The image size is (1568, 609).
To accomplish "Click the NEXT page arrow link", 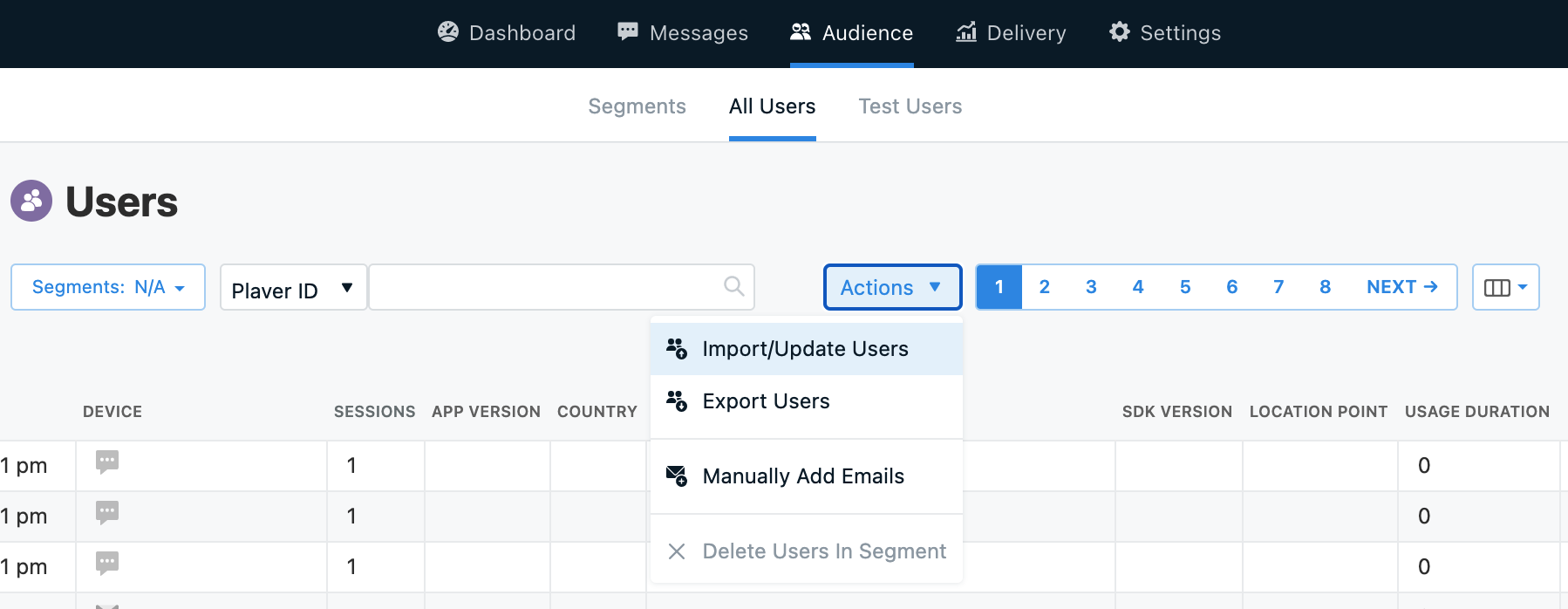I will coord(1402,287).
